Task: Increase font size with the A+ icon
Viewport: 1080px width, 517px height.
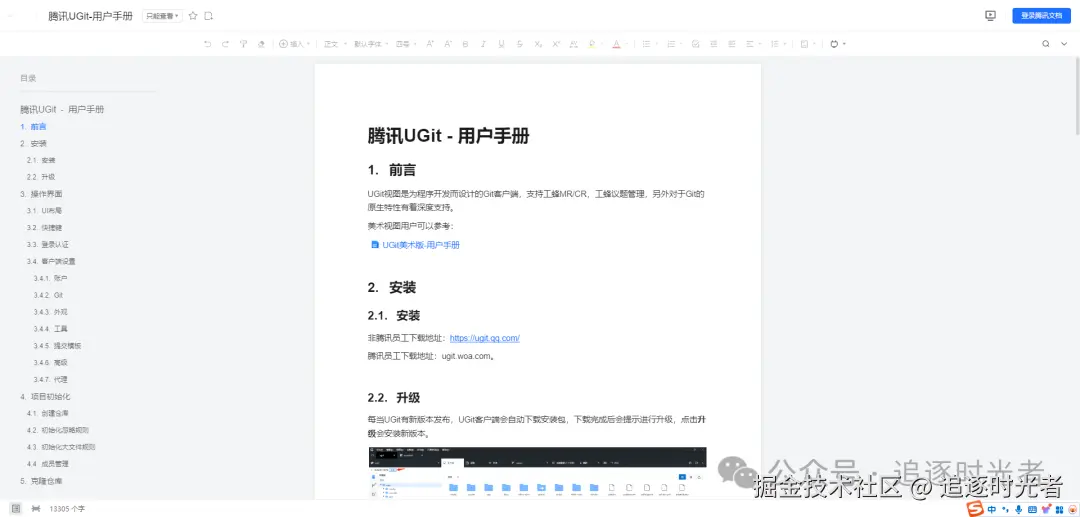Action: [x=430, y=44]
